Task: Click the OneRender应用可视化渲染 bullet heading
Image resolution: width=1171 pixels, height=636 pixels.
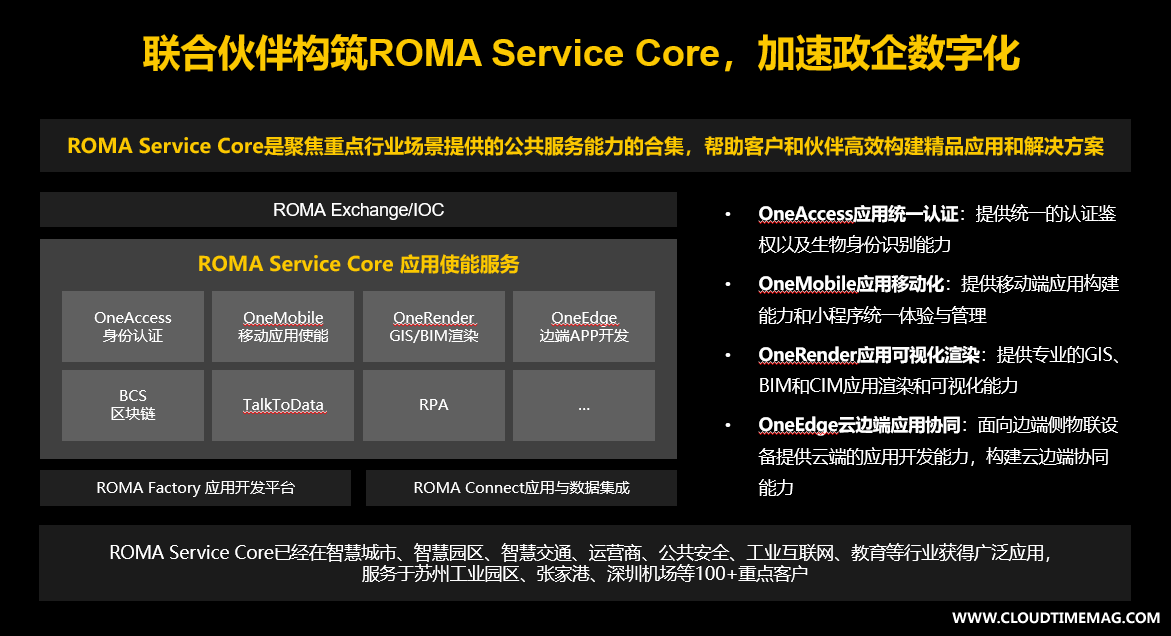Action: pos(869,355)
